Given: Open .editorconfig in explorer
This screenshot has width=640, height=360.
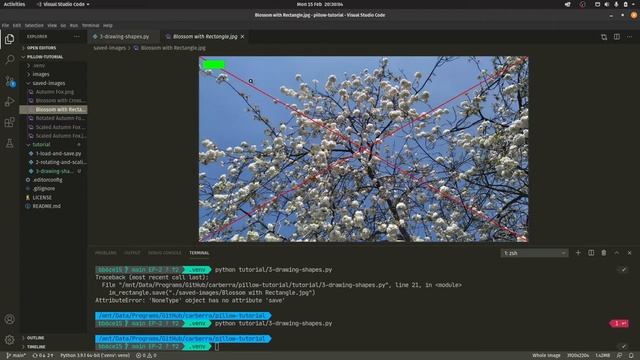Looking at the screenshot, I should pos(47,180).
